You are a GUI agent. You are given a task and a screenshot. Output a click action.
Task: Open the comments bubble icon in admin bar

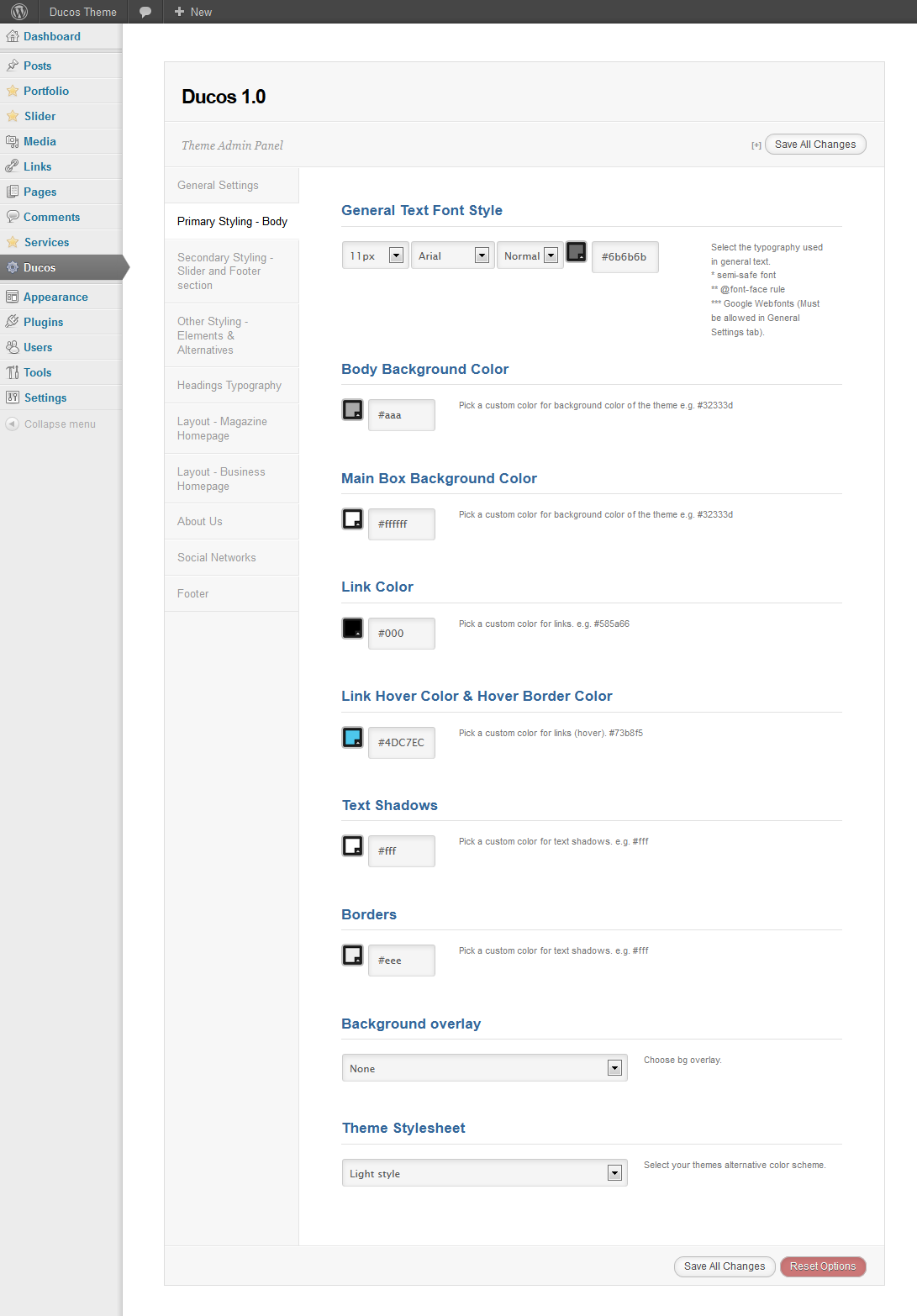[x=145, y=12]
